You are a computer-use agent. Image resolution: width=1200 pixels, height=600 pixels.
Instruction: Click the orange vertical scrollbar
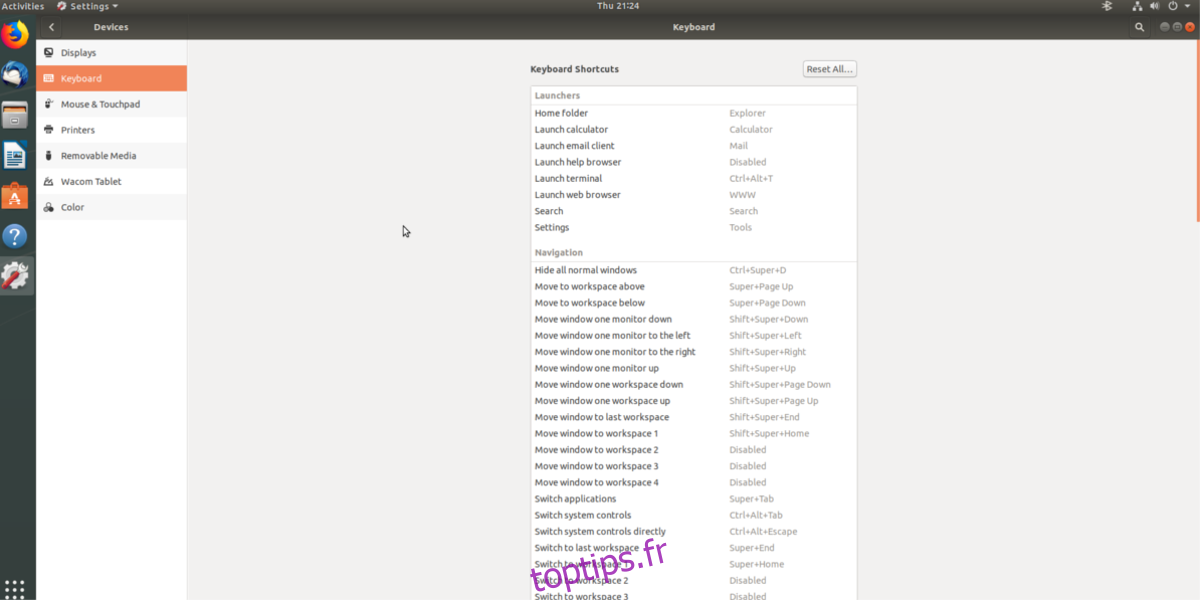pos(1197,130)
